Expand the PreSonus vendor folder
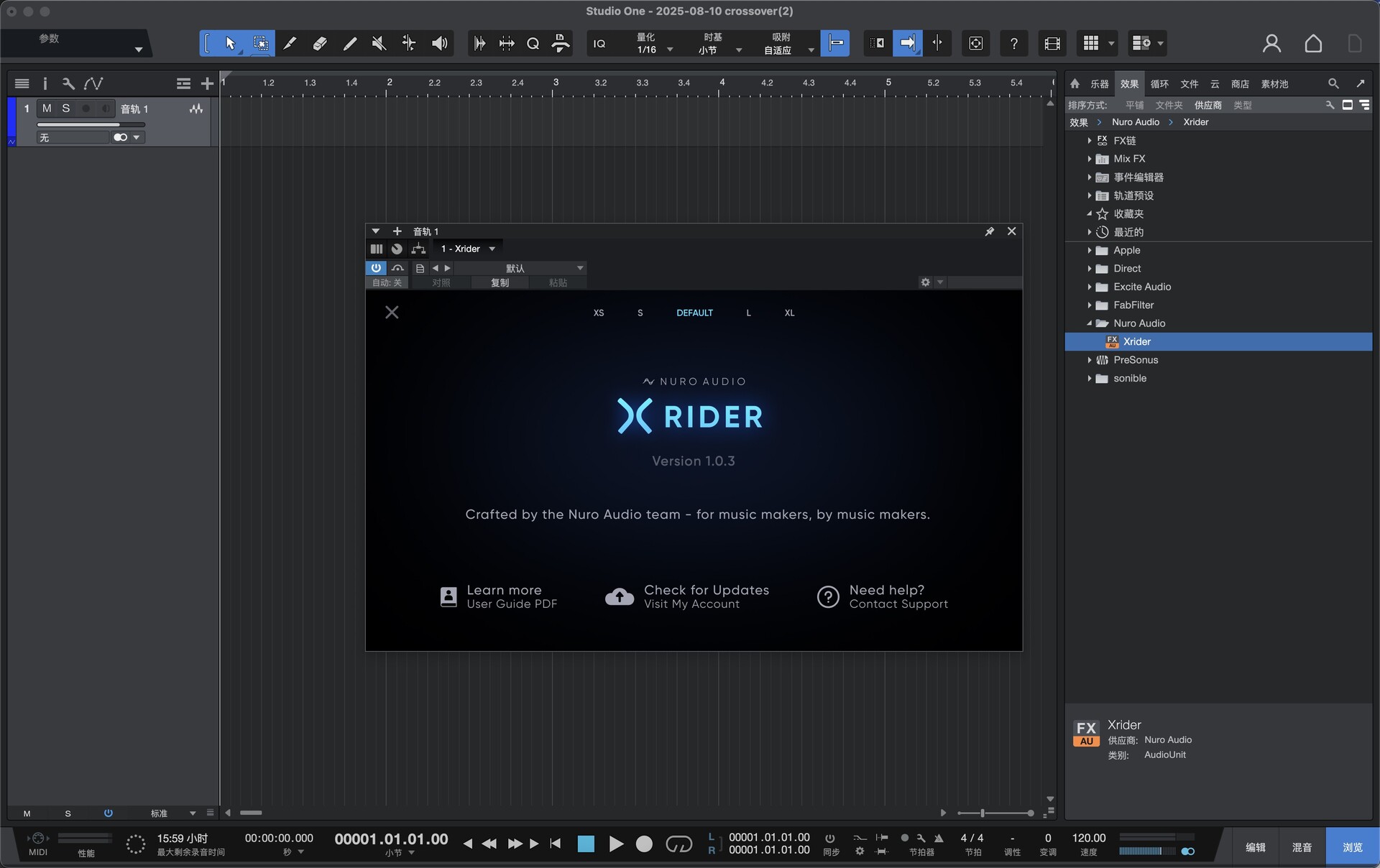This screenshot has width=1380, height=868. [x=1090, y=360]
